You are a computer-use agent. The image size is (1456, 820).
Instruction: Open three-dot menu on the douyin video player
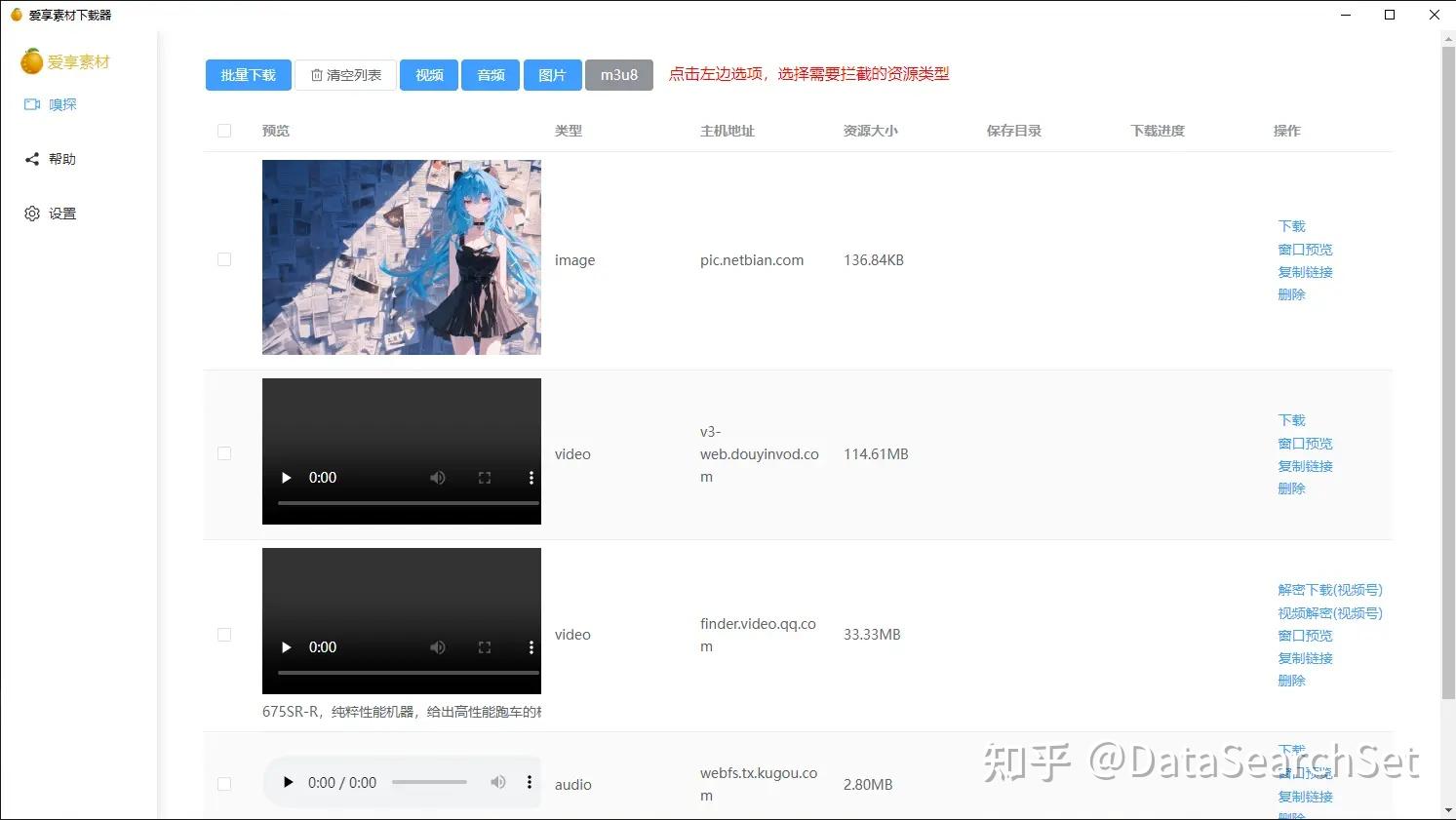click(531, 478)
